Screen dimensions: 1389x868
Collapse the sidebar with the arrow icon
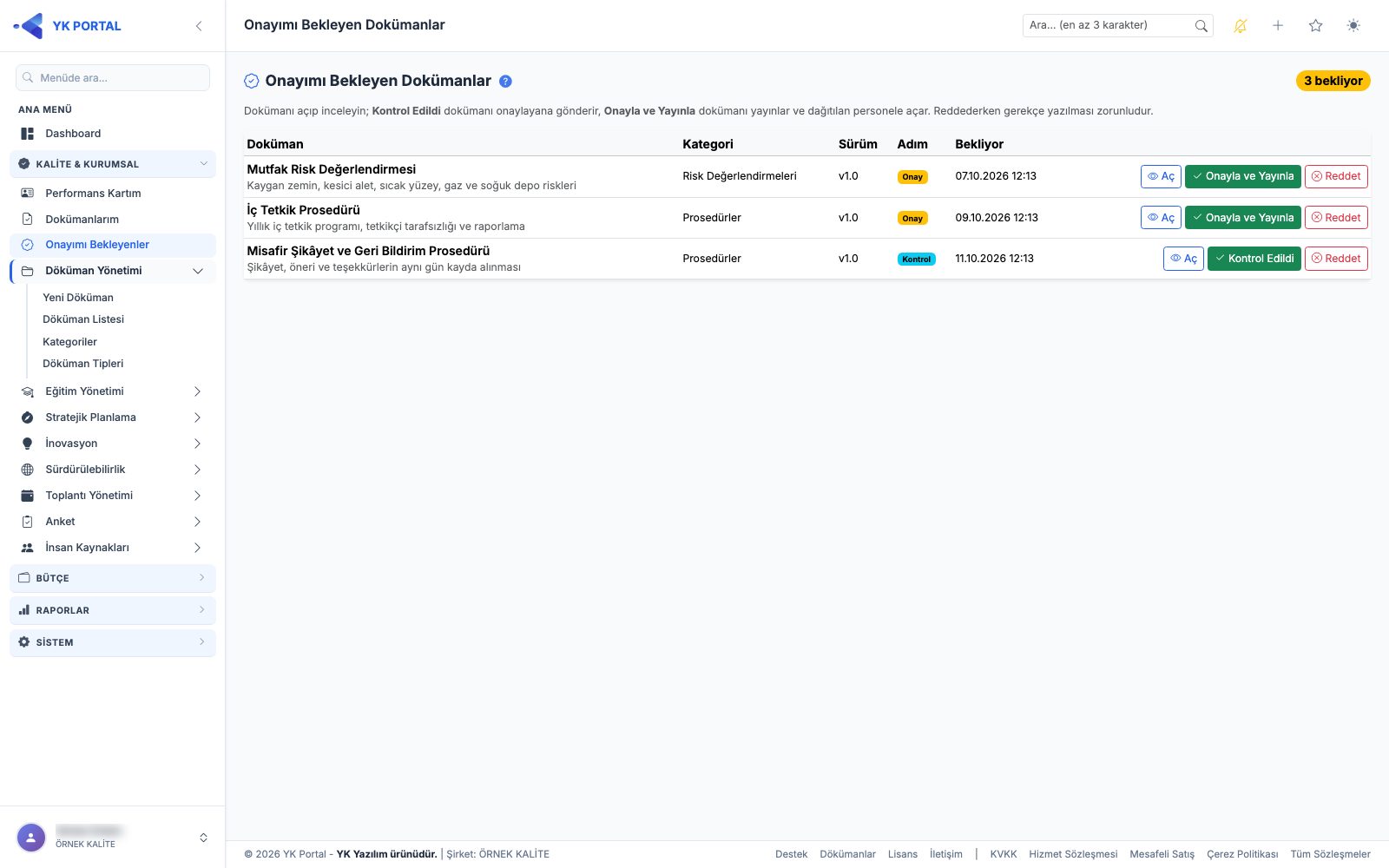[199, 26]
